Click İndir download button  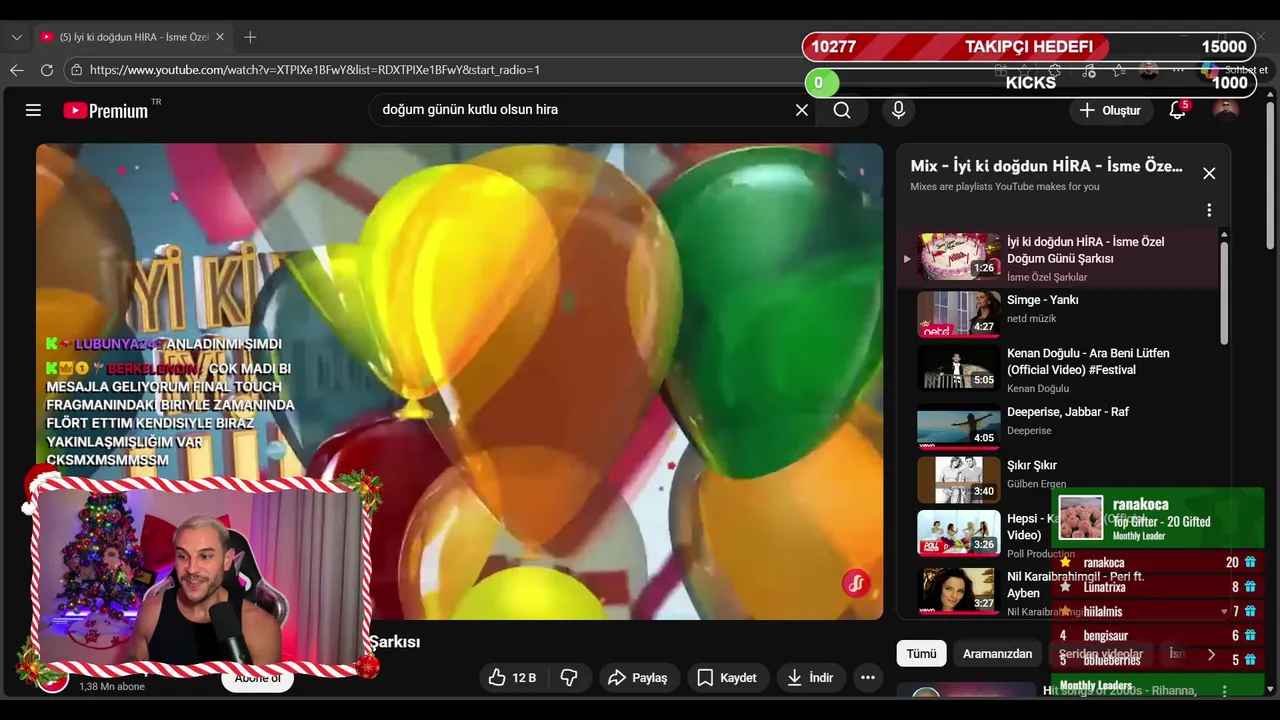(x=810, y=677)
